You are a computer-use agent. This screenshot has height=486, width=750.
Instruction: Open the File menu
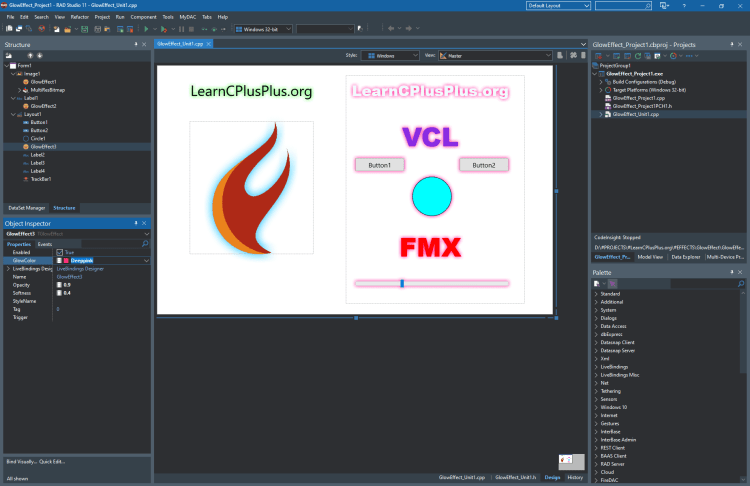pyautogui.click(x=10, y=17)
